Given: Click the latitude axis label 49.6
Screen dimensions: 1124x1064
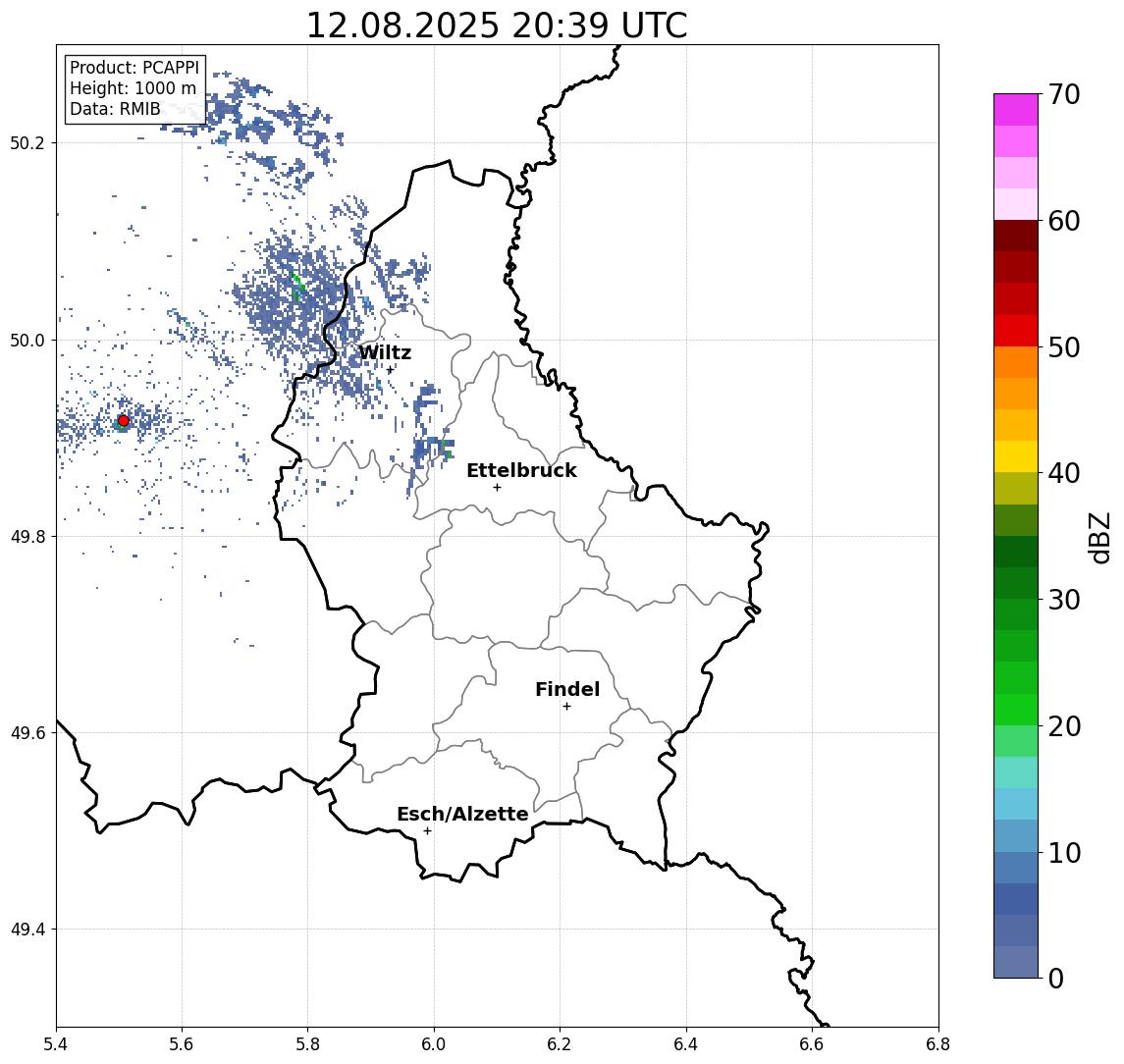Looking at the screenshot, I should pos(27,733).
